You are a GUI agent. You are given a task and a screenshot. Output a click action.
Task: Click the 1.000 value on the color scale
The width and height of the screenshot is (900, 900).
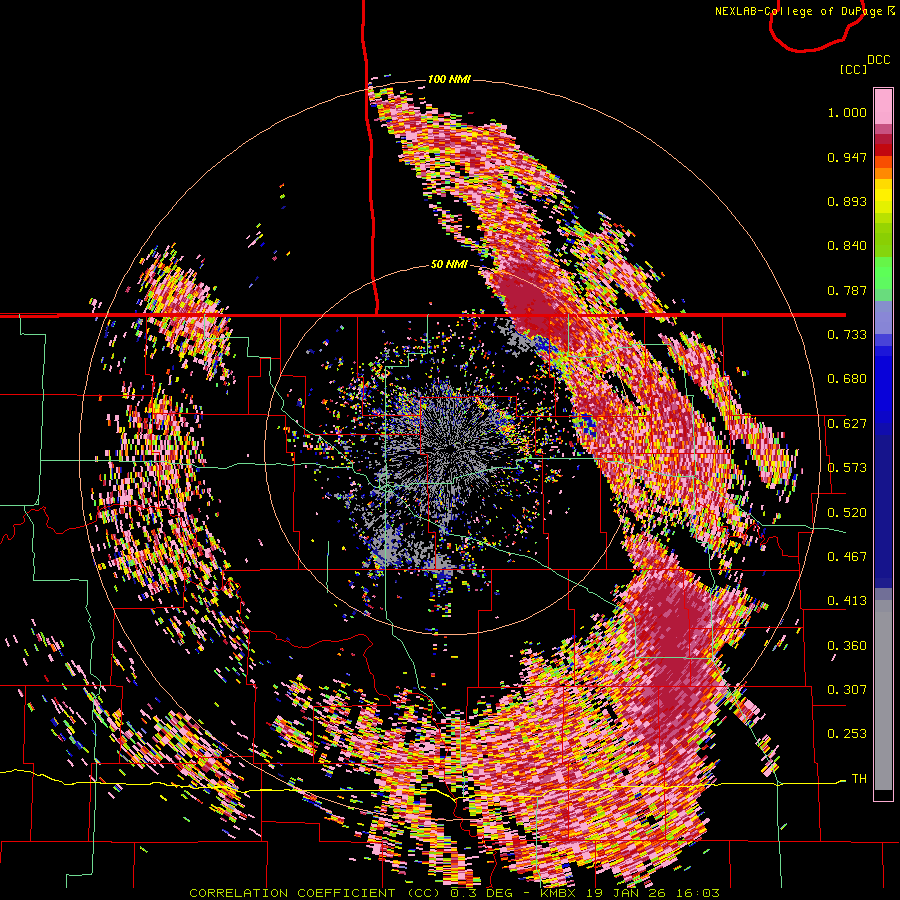[x=847, y=112]
